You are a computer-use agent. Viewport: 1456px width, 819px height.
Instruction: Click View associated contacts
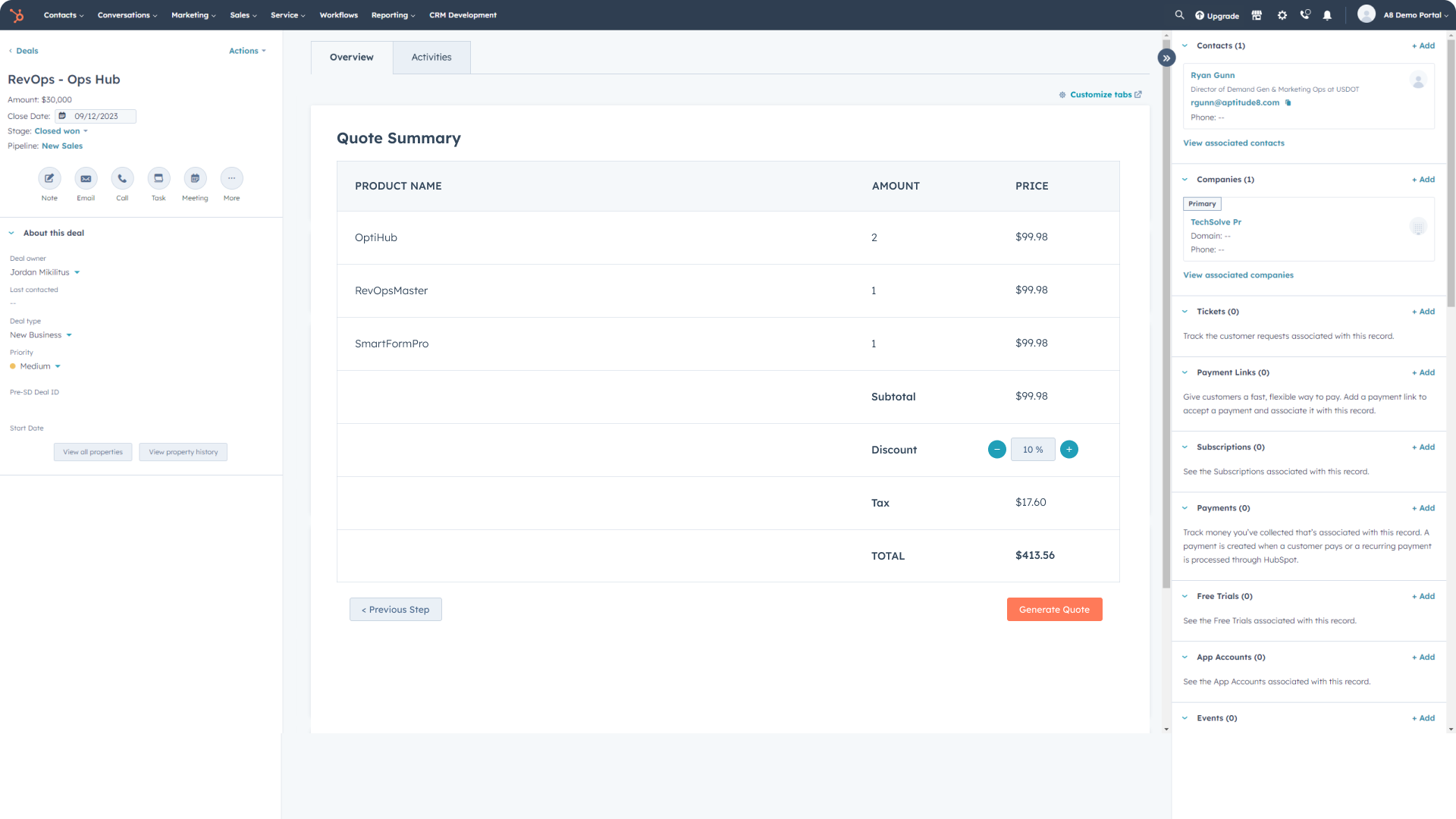1234,143
